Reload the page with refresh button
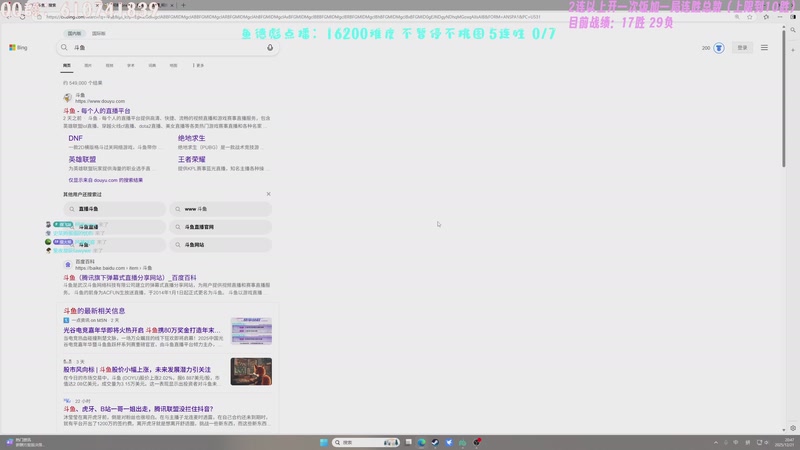The height and width of the screenshot is (450, 800). (22, 17)
